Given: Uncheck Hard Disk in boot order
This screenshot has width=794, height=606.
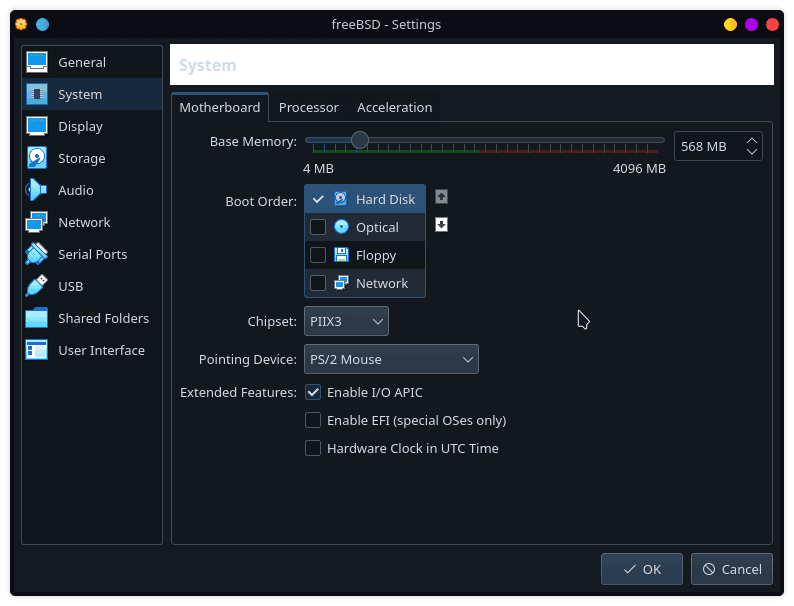Looking at the screenshot, I should pos(318,199).
